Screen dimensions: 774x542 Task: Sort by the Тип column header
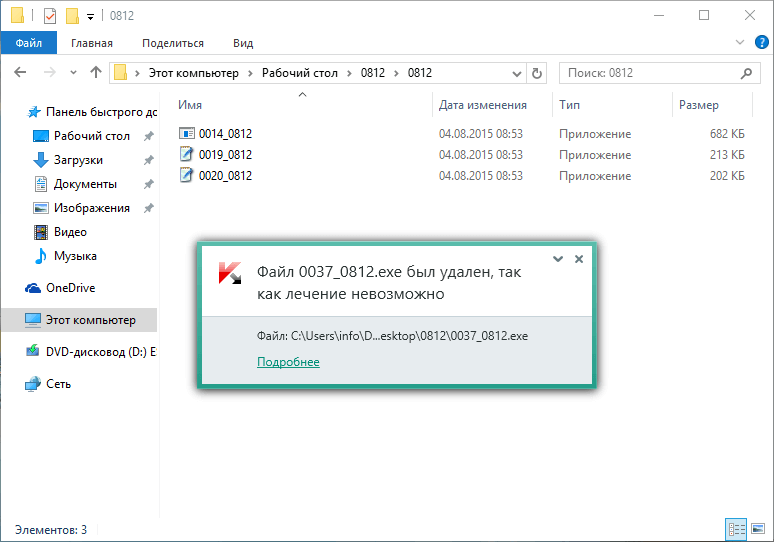coord(569,105)
